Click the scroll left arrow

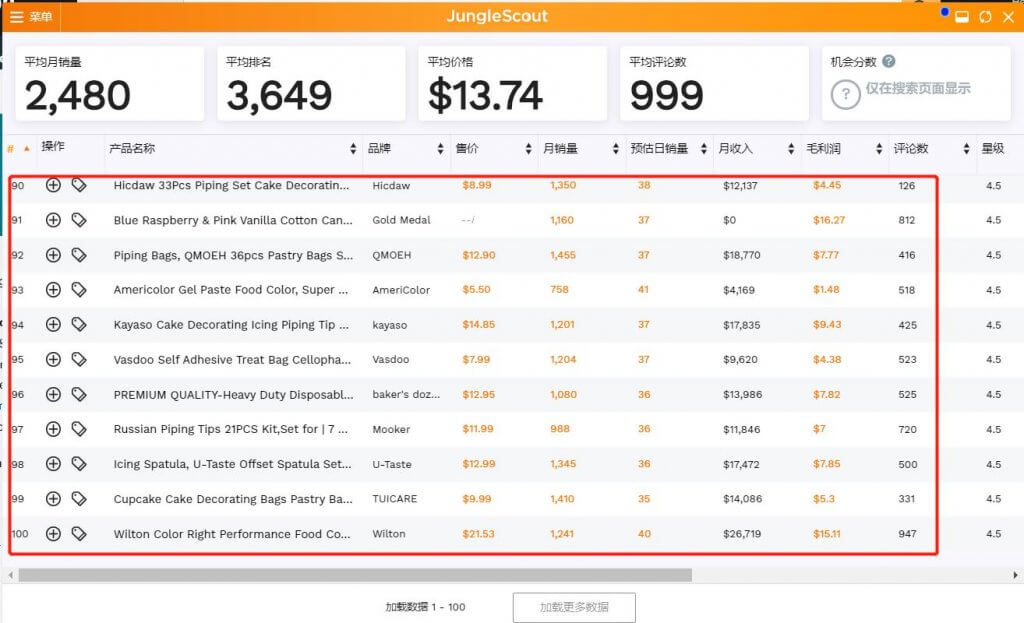pos(10,575)
